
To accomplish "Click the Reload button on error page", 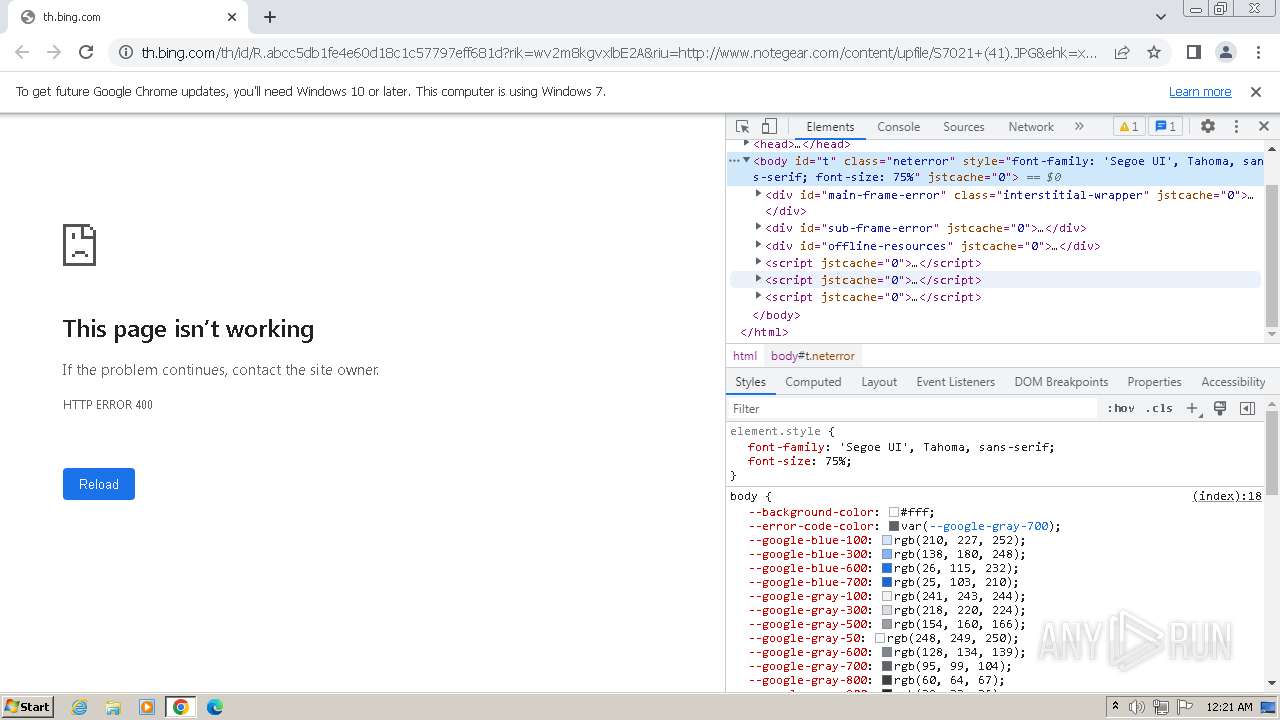I will pos(99,484).
